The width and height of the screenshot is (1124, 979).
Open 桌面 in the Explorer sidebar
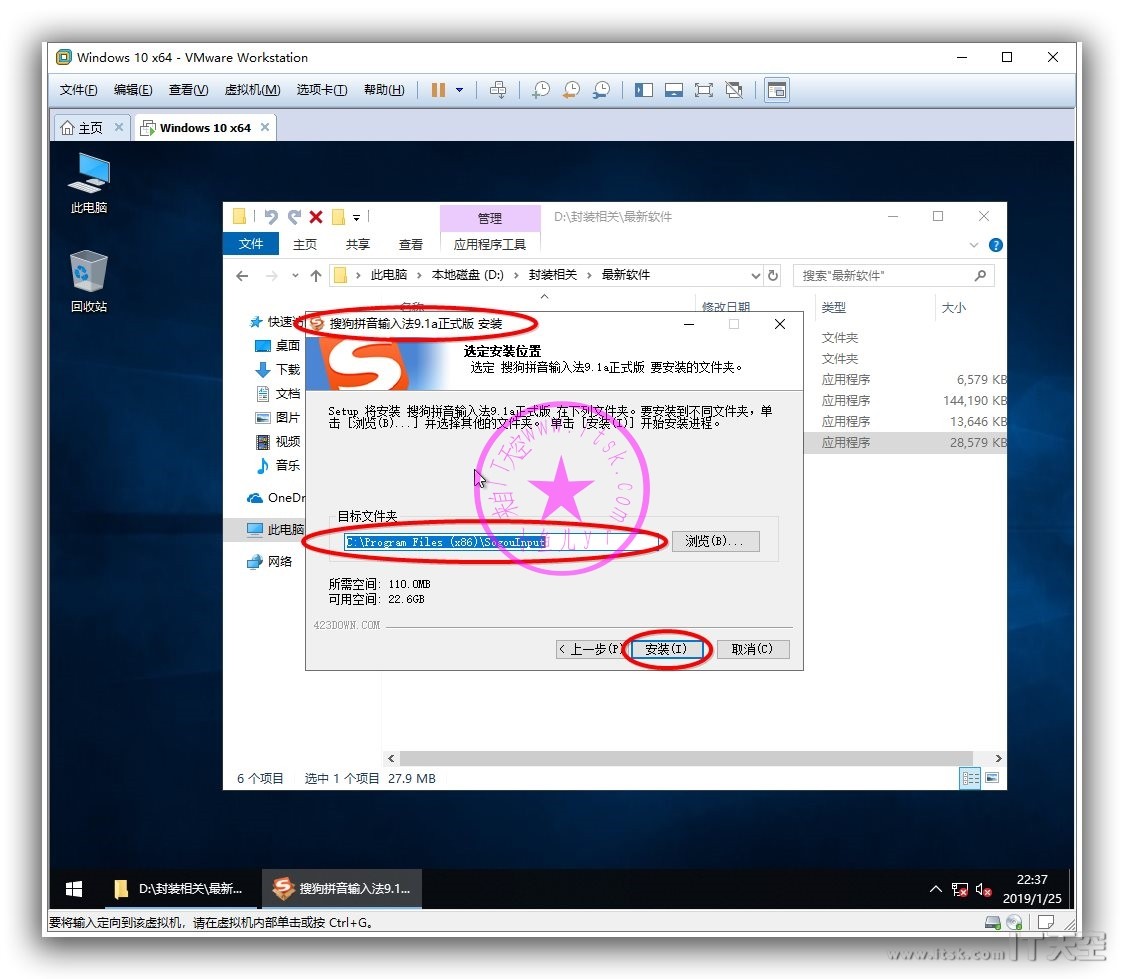click(x=279, y=345)
